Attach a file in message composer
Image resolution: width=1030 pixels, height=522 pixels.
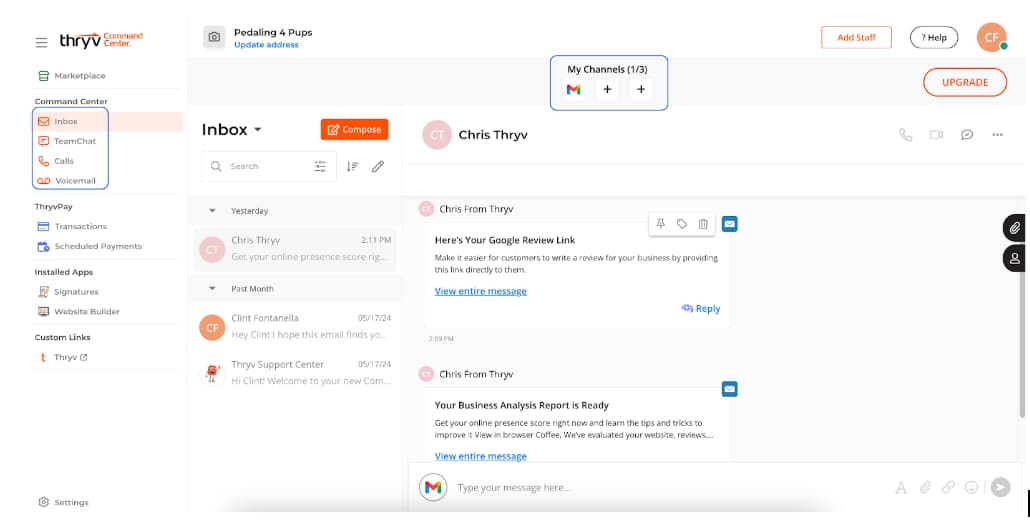[925, 487]
